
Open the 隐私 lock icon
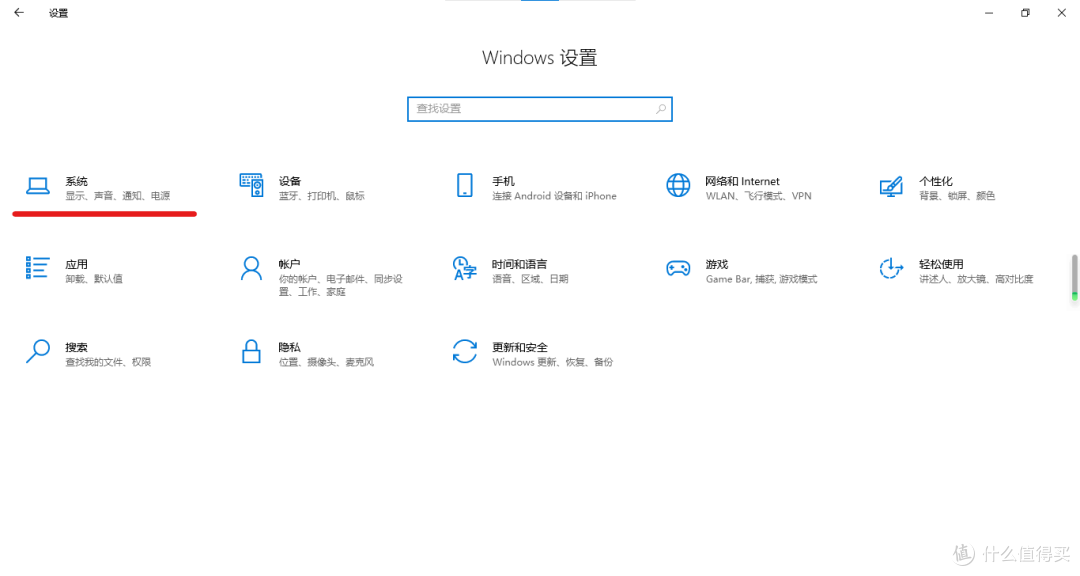click(x=251, y=351)
